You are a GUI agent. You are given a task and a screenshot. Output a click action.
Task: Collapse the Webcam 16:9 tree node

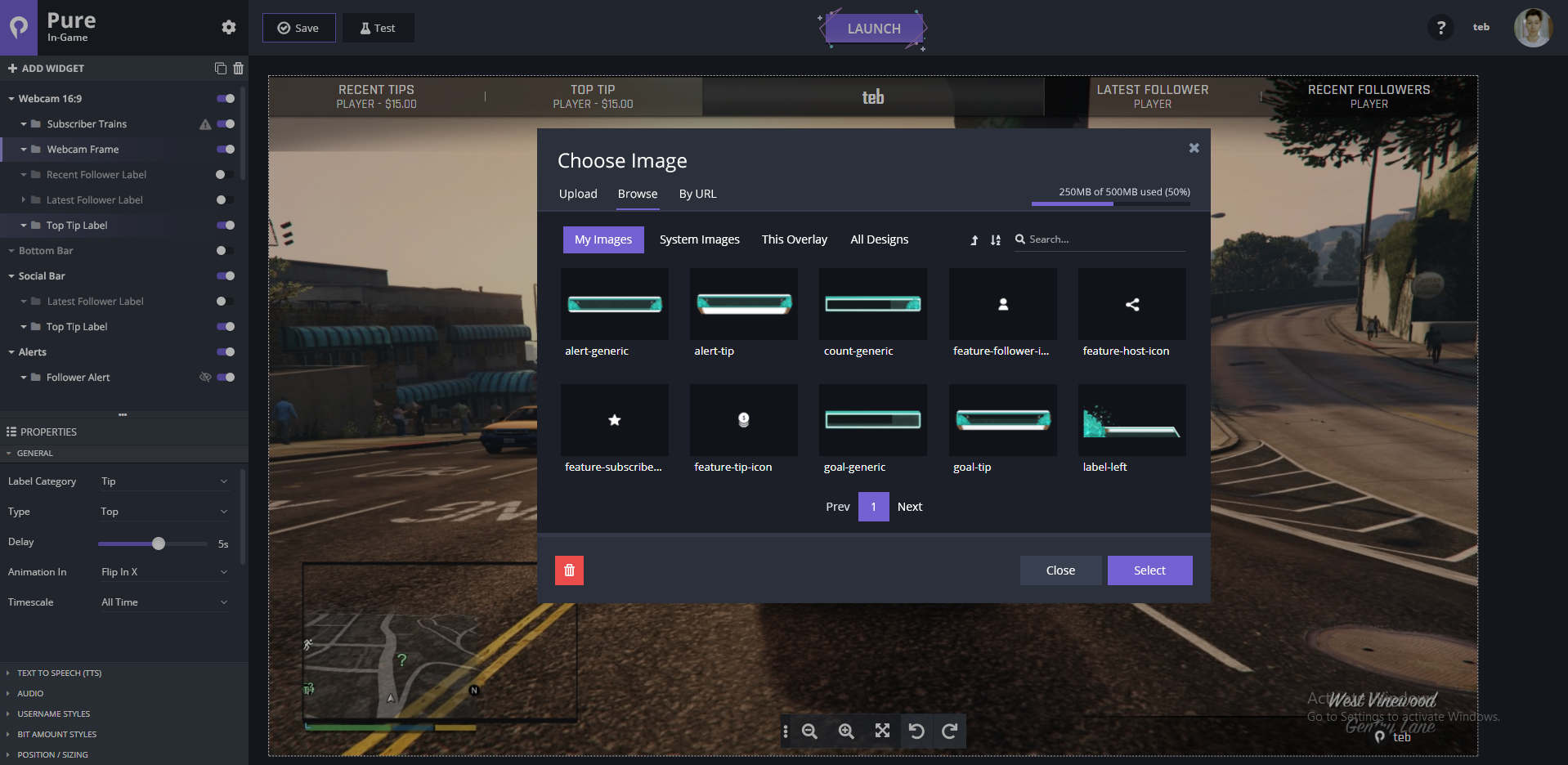[x=11, y=99]
